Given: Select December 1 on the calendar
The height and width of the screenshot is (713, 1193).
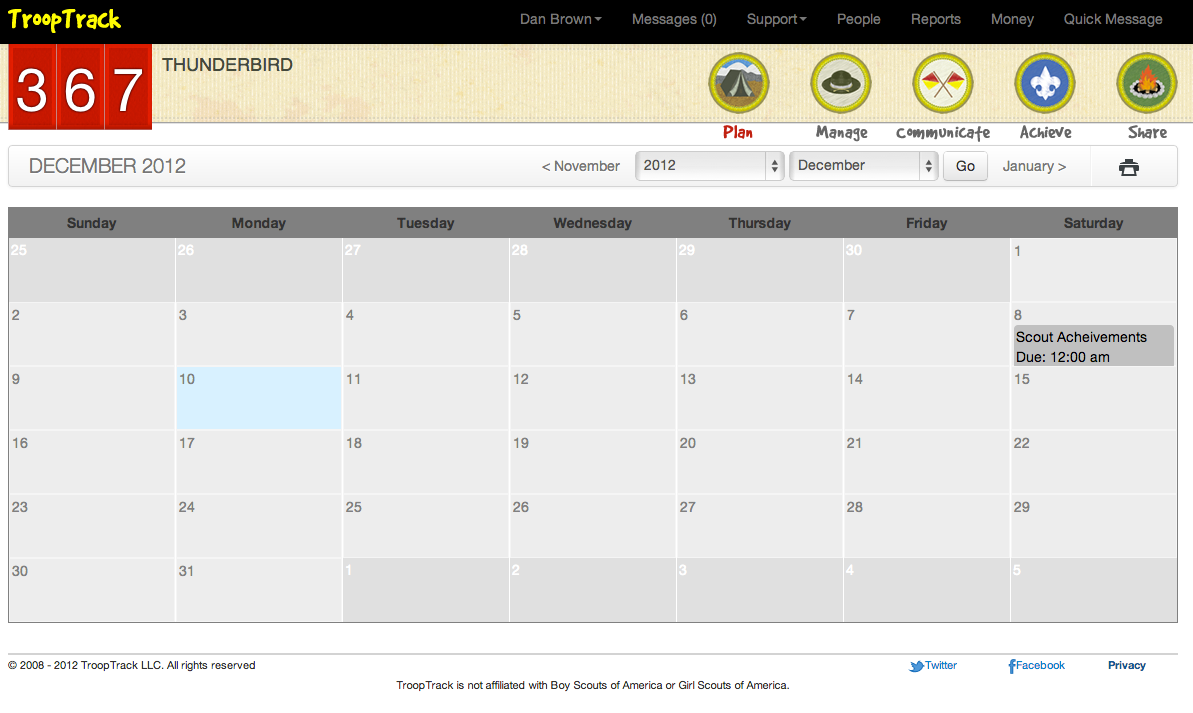Looking at the screenshot, I should (x=1093, y=270).
